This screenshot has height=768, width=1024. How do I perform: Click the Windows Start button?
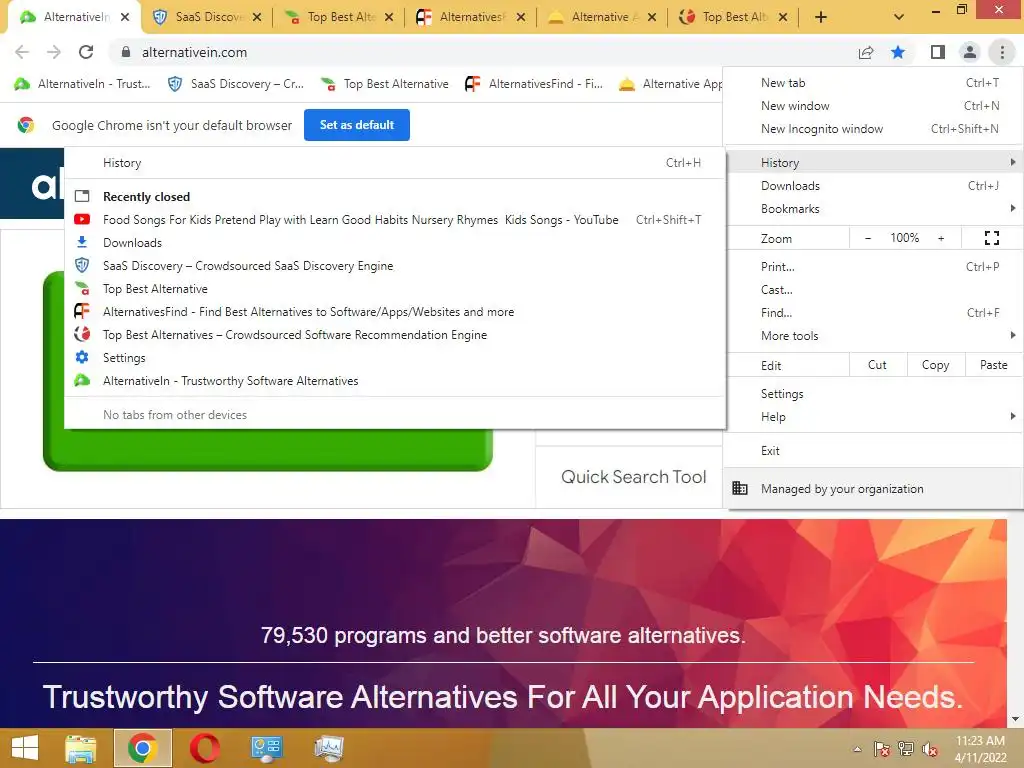click(x=25, y=748)
